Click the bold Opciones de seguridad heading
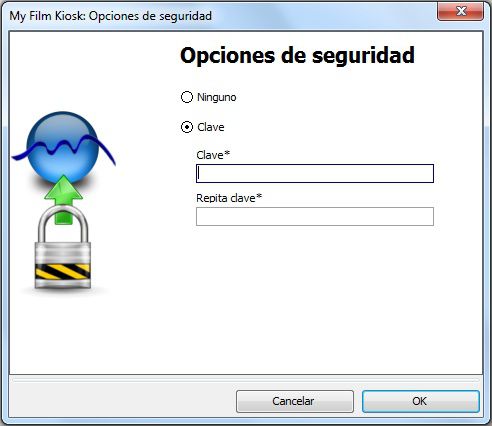492x426 pixels. pos(297,55)
